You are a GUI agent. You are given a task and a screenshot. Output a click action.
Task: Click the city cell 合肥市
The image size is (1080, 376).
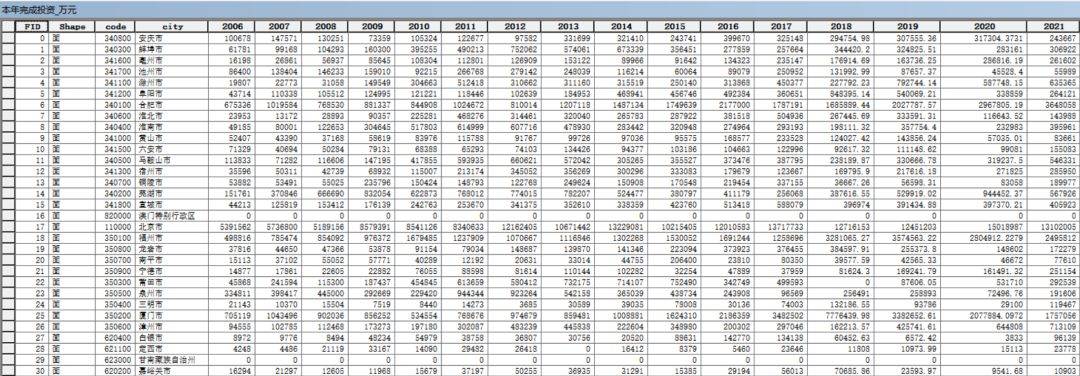(172, 104)
